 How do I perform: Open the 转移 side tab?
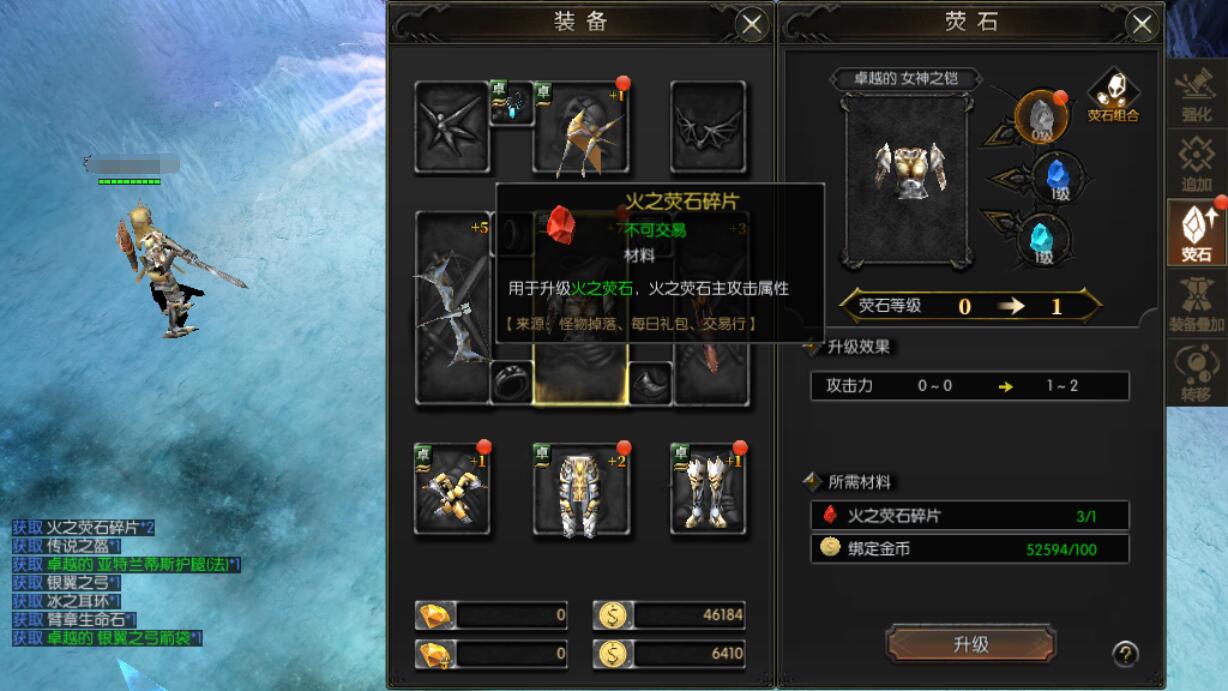coord(1197,372)
